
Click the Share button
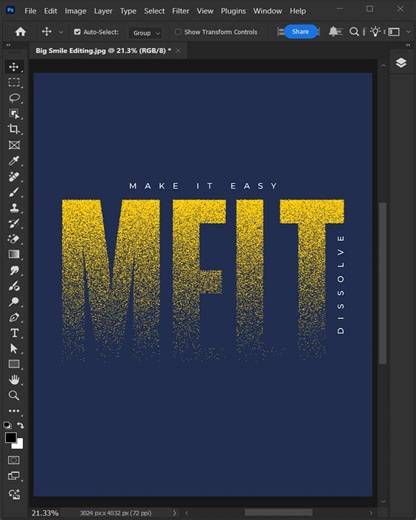click(x=300, y=32)
